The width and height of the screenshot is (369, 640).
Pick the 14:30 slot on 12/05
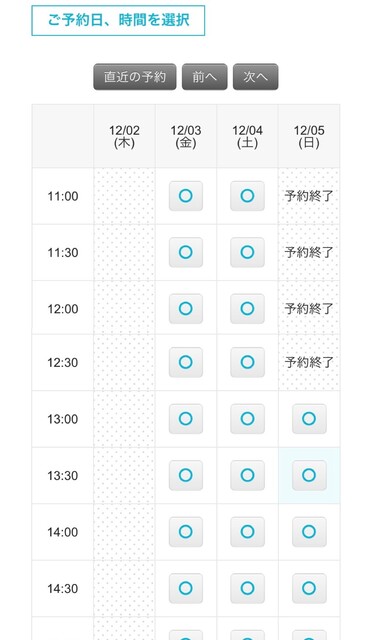[309, 588]
